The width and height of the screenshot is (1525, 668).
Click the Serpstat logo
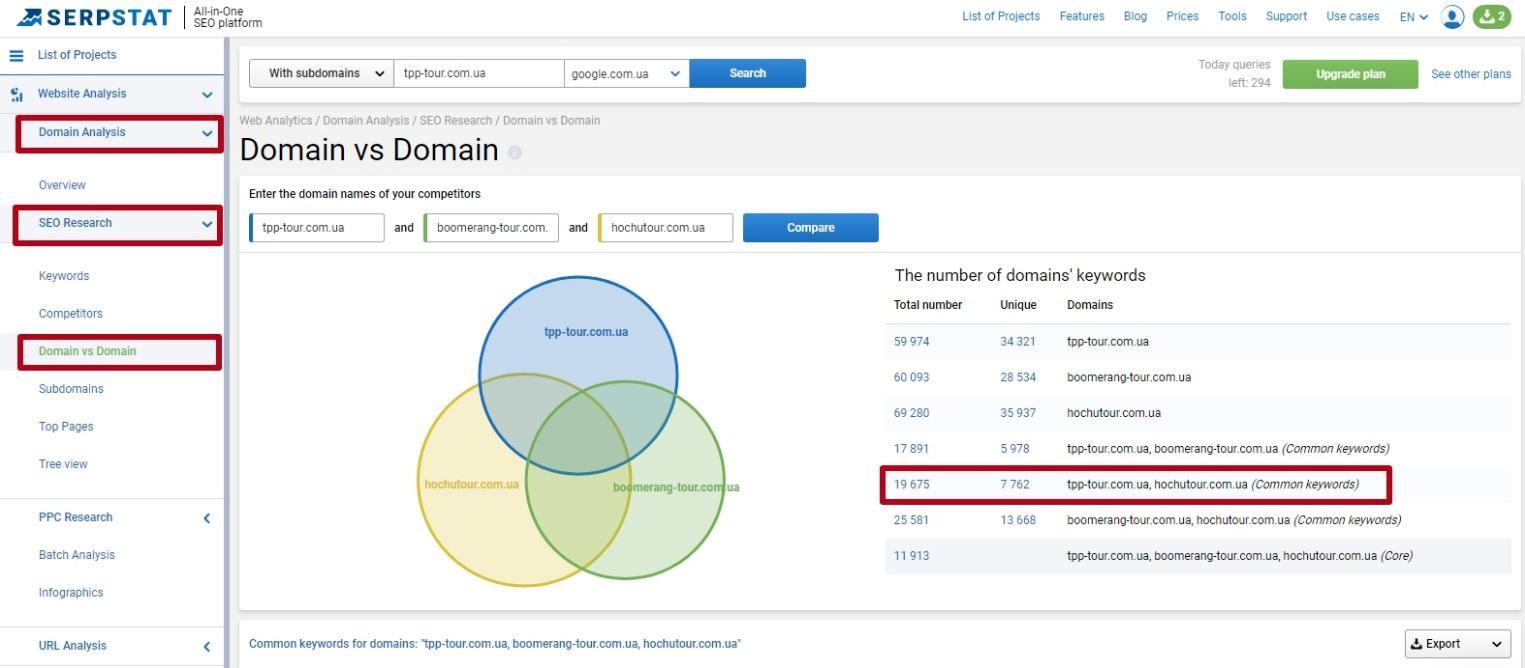click(94, 17)
